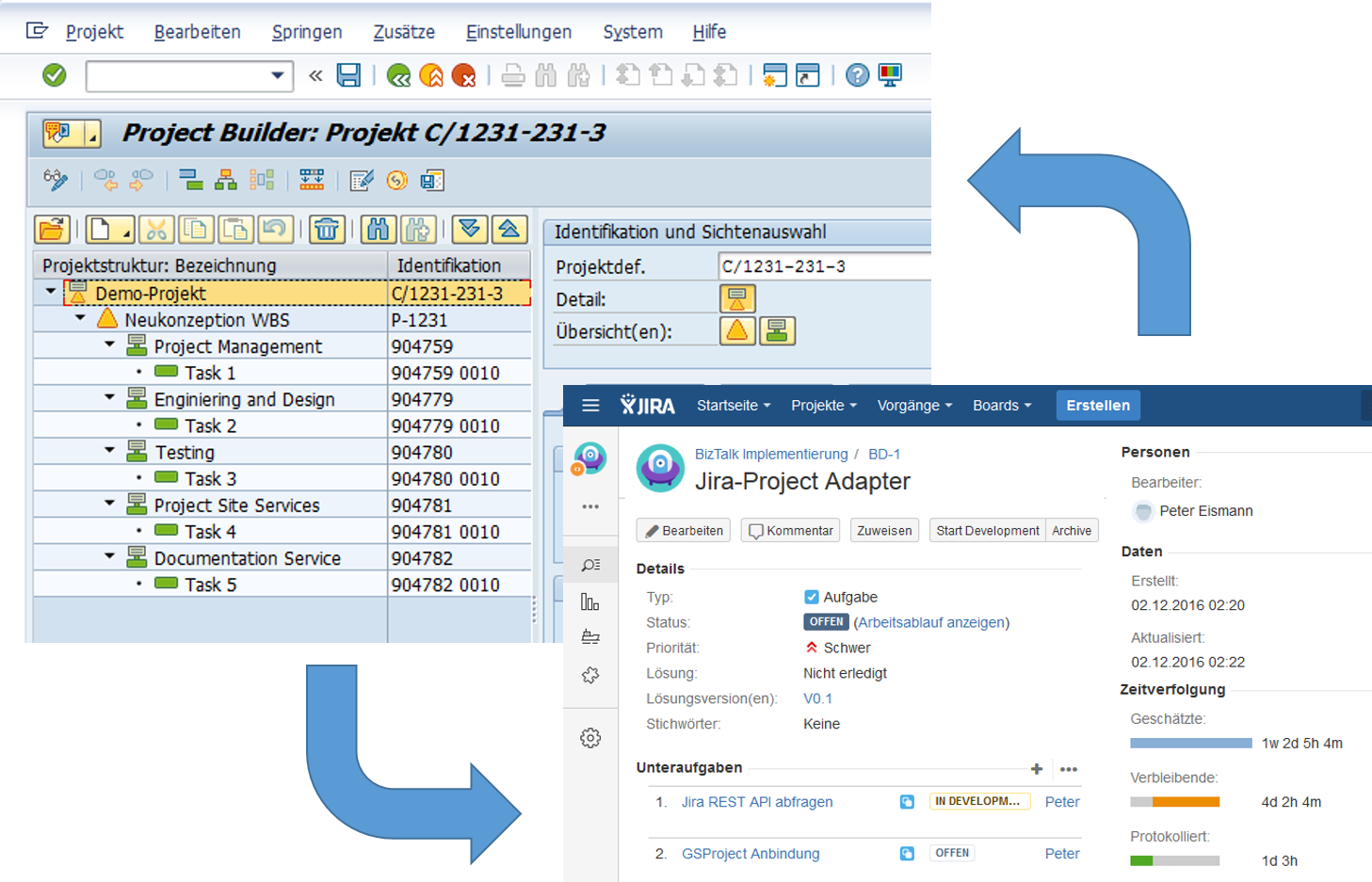Click the Expand All icon above the tree

pos(469,229)
